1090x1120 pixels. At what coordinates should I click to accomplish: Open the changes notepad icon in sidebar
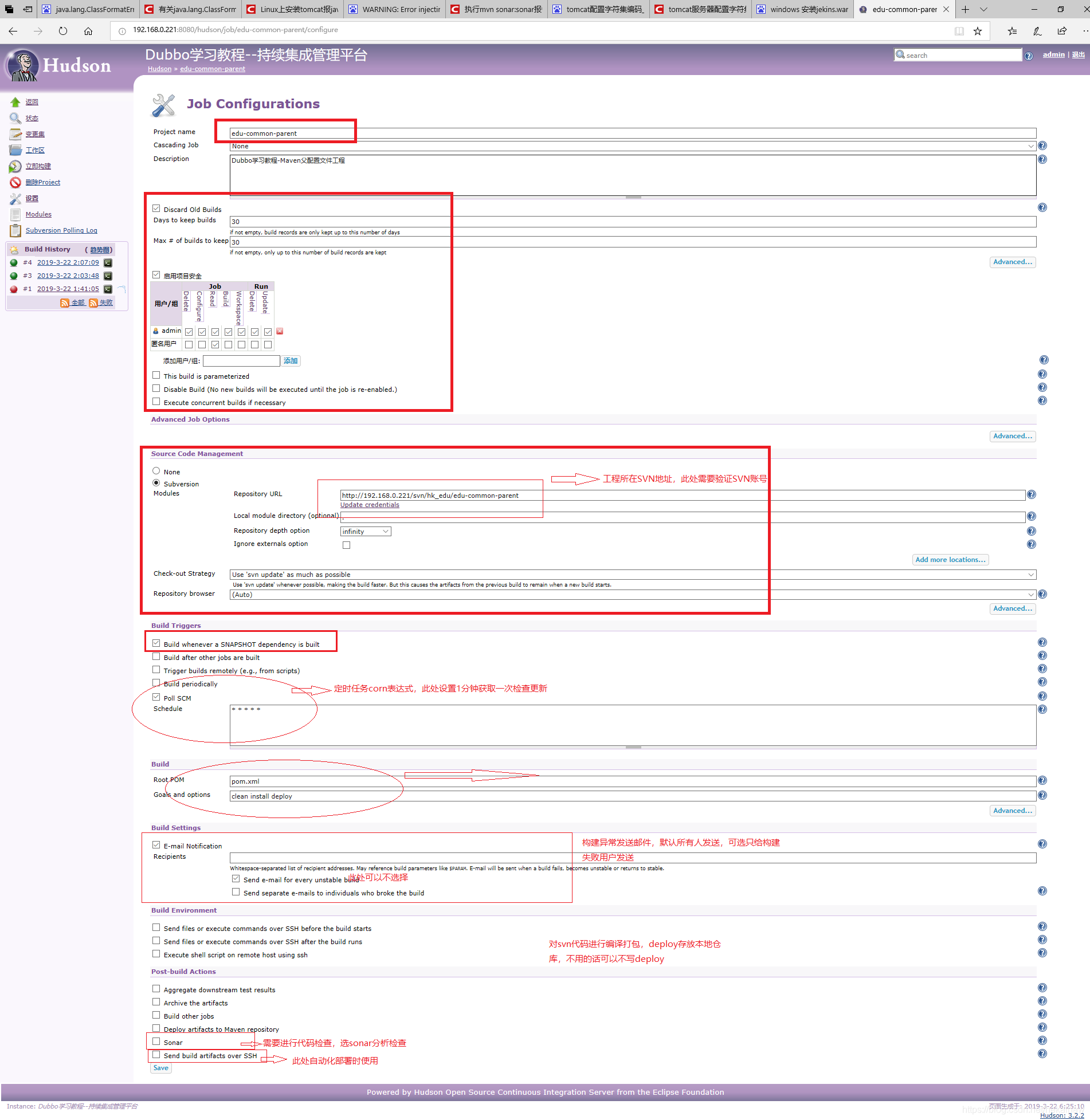point(15,134)
